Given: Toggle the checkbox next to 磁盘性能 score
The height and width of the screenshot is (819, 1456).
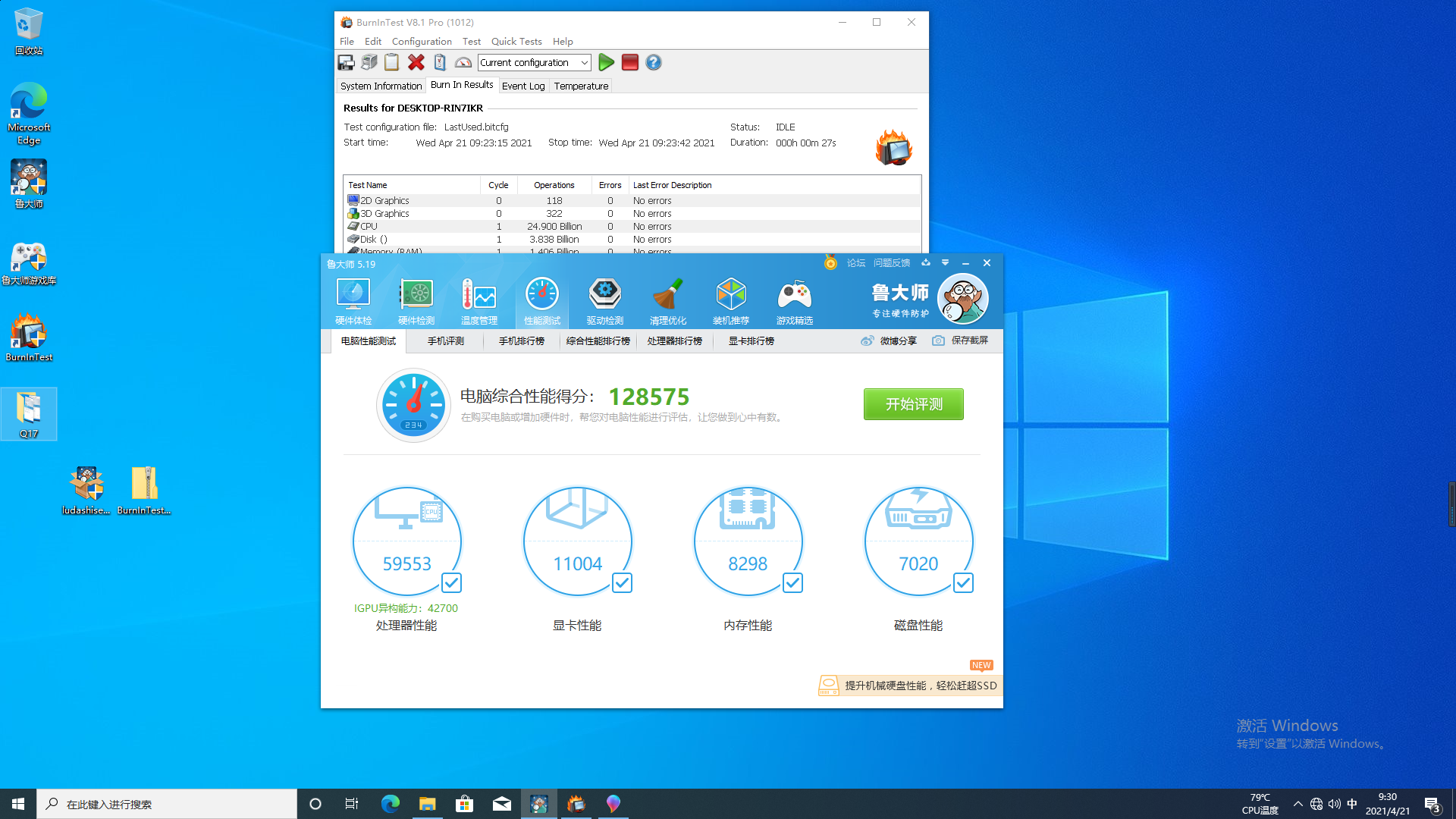Looking at the screenshot, I should [x=962, y=583].
